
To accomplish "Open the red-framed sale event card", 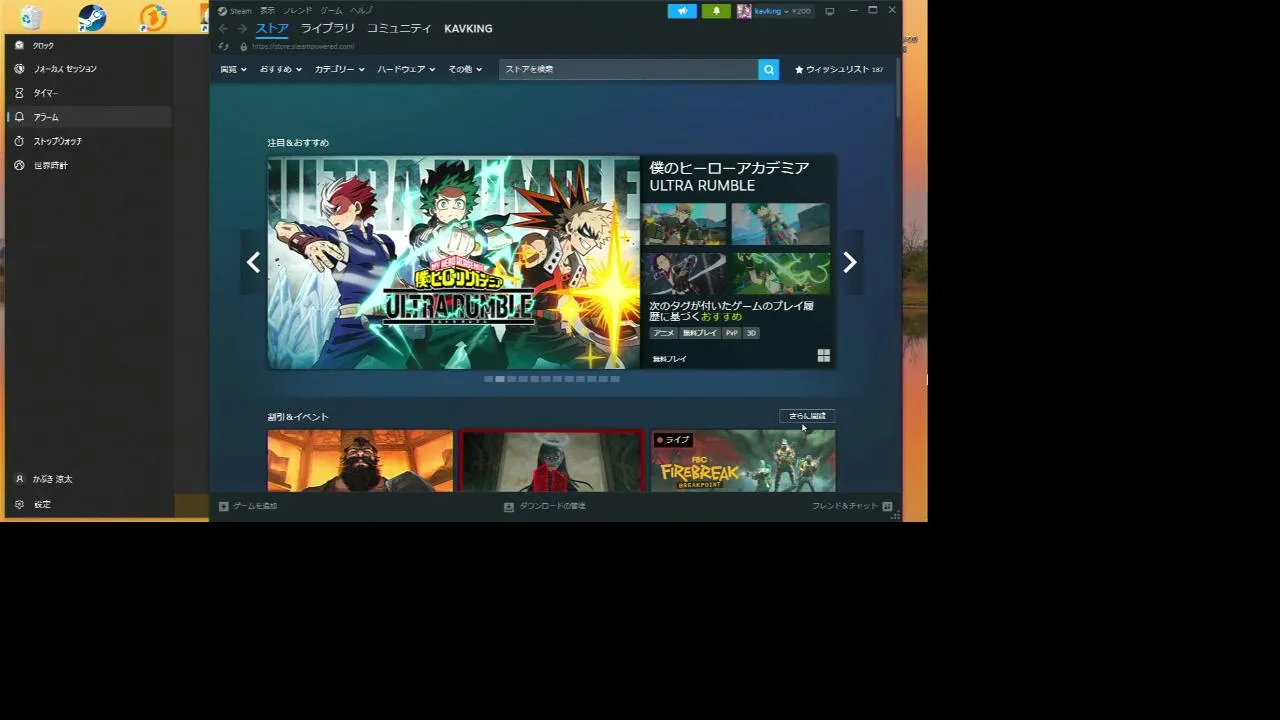I will coord(552,461).
